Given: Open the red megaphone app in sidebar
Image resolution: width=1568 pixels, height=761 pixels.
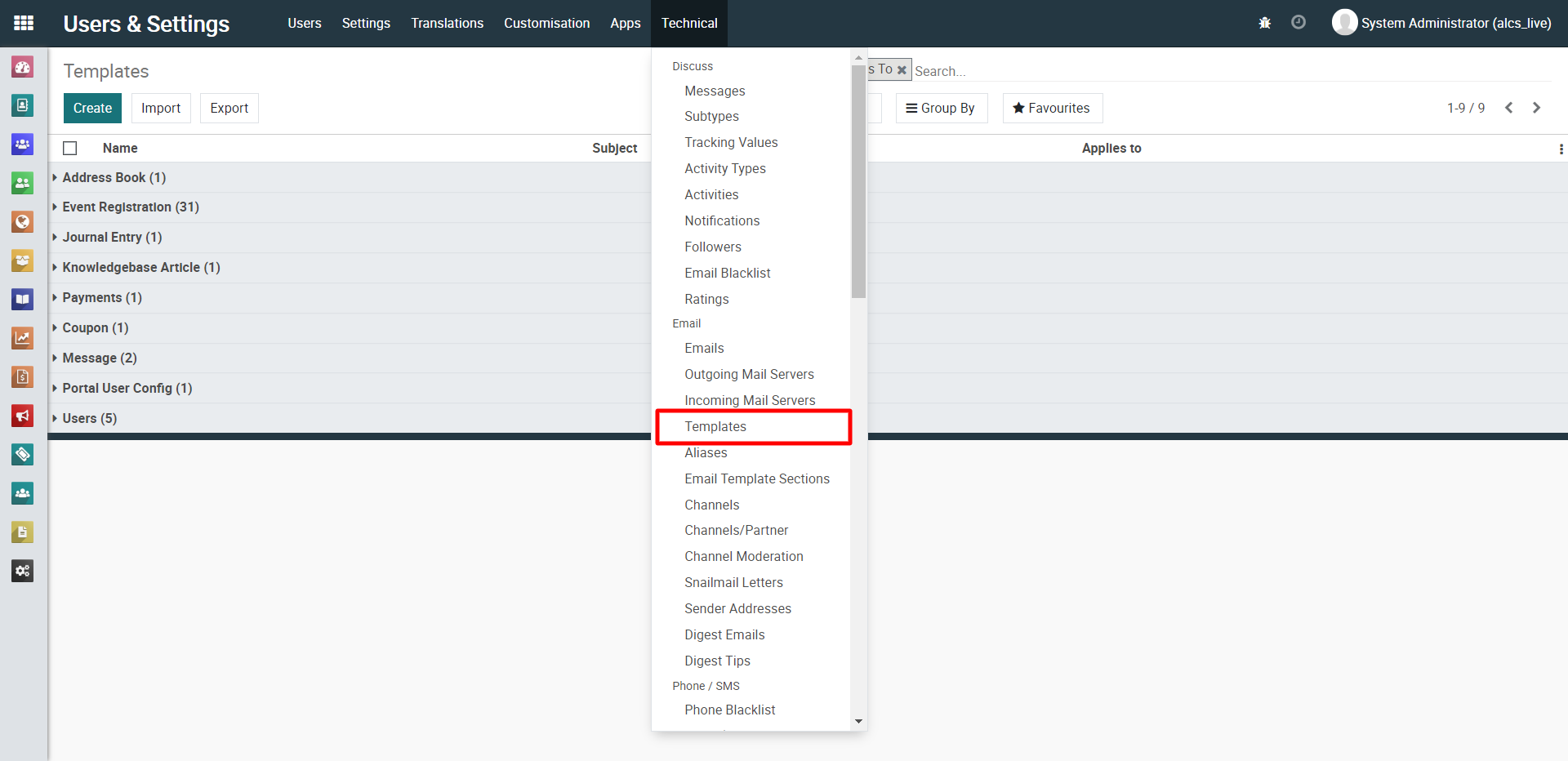Looking at the screenshot, I should coord(23,416).
